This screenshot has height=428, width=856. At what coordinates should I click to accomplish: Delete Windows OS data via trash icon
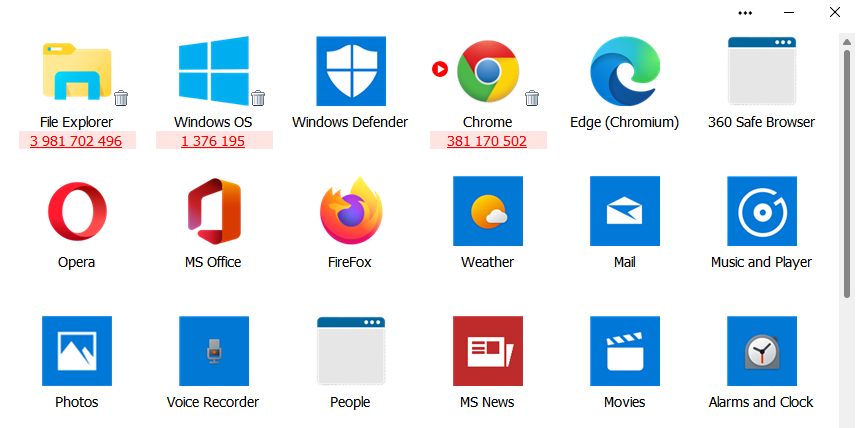point(258,98)
